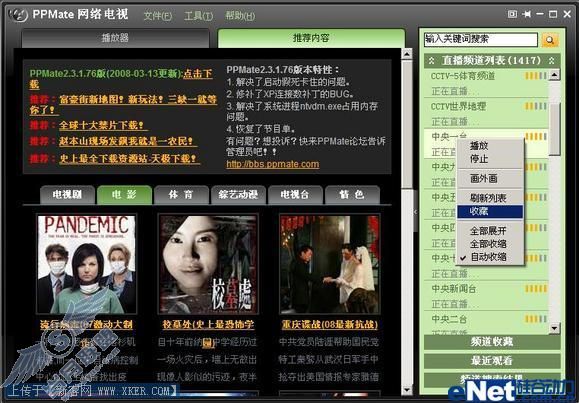This screenshot has width=579, height=403.
Task: Click left double-arrow icon on 直播频道列表 header
Action: coord(431,60)
